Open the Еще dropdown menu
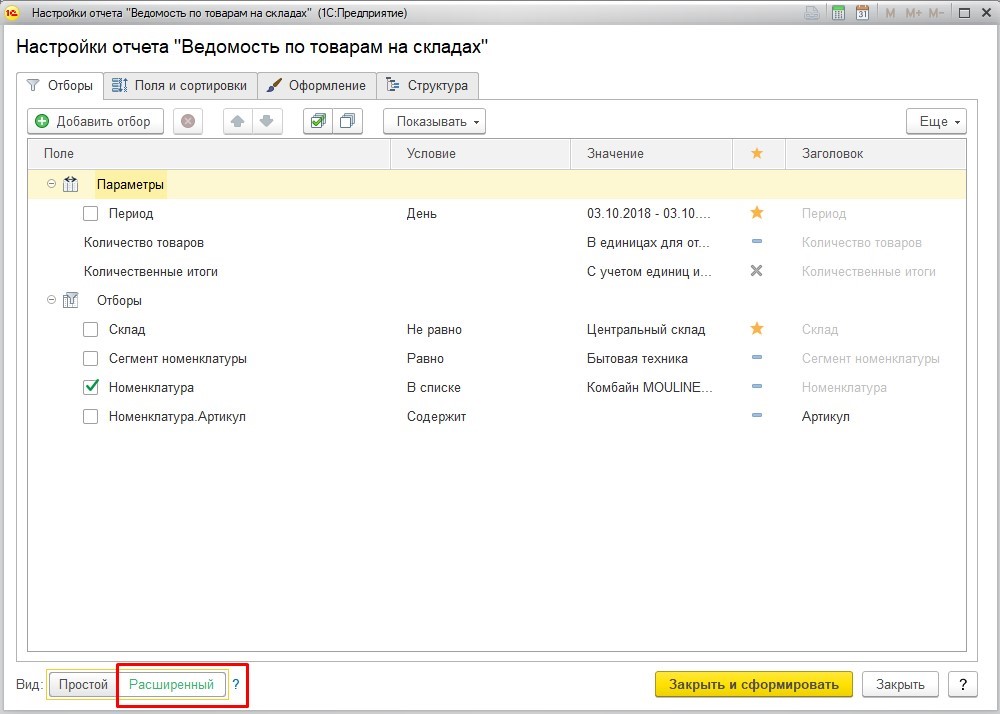The width and height of the screenshot is (1000, 714). (936, 121)
